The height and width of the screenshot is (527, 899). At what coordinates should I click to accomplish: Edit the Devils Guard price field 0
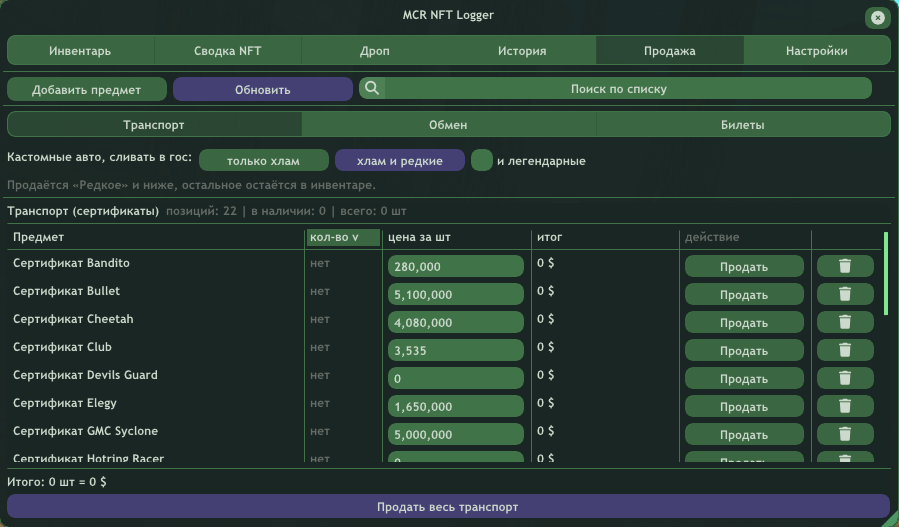pyautogui.click(x=456, y=378)
